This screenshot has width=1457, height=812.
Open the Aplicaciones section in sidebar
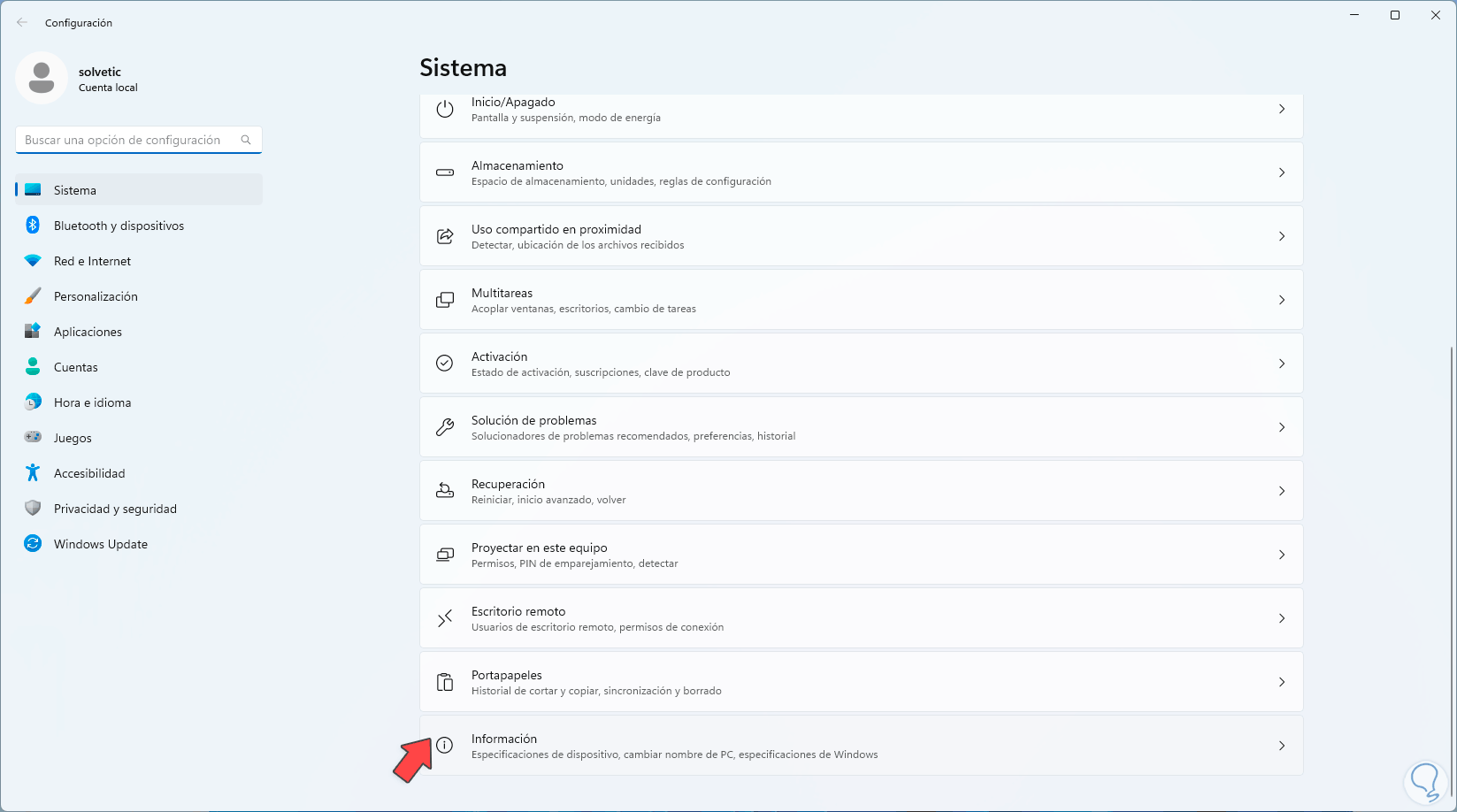coord(88,332)
